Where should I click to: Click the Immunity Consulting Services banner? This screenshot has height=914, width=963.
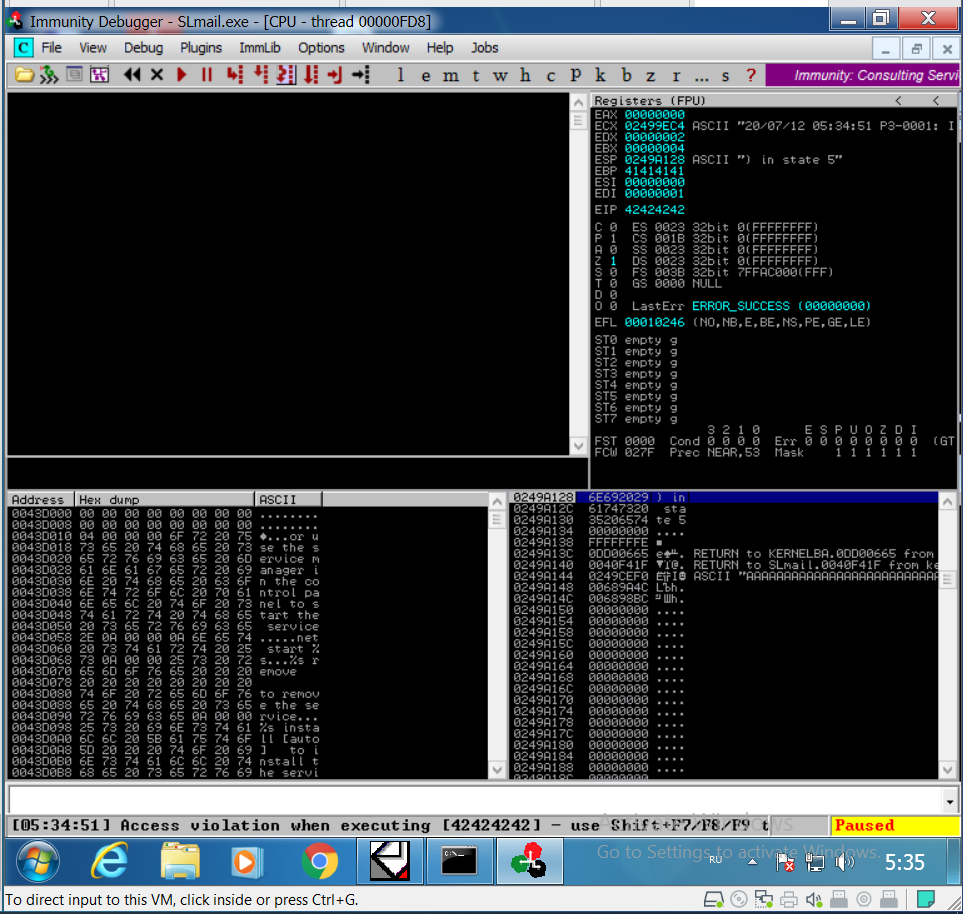tap(862, 75)
